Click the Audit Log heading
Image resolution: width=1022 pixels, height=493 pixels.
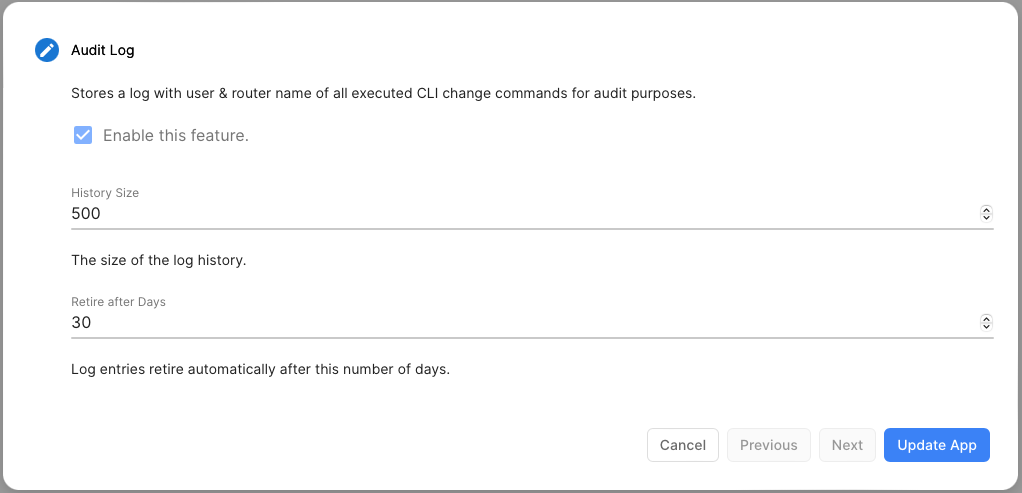[102, 50]
